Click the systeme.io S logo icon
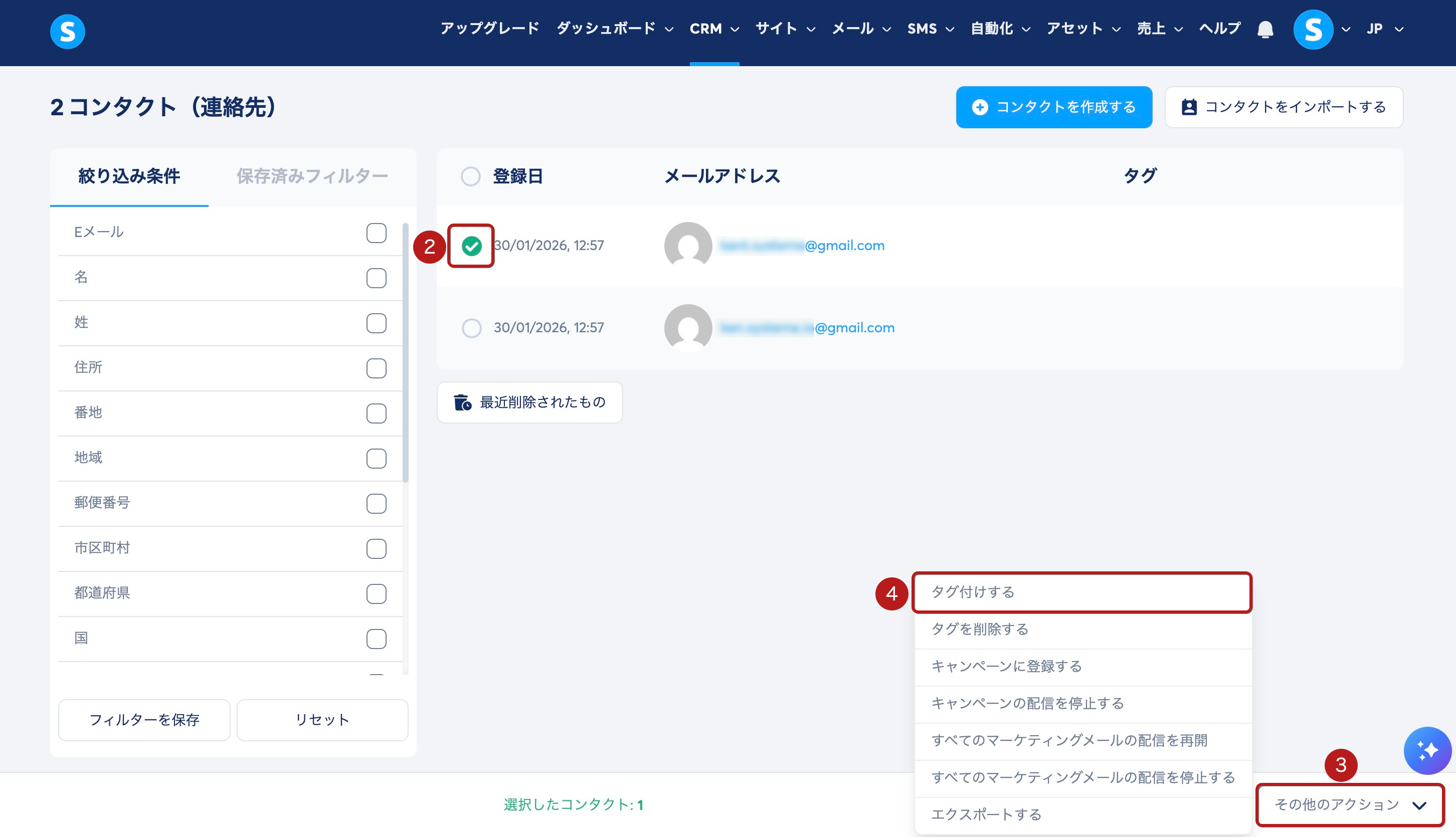The height and width of the screenshot is (837, 1456). tap(67, 32)
